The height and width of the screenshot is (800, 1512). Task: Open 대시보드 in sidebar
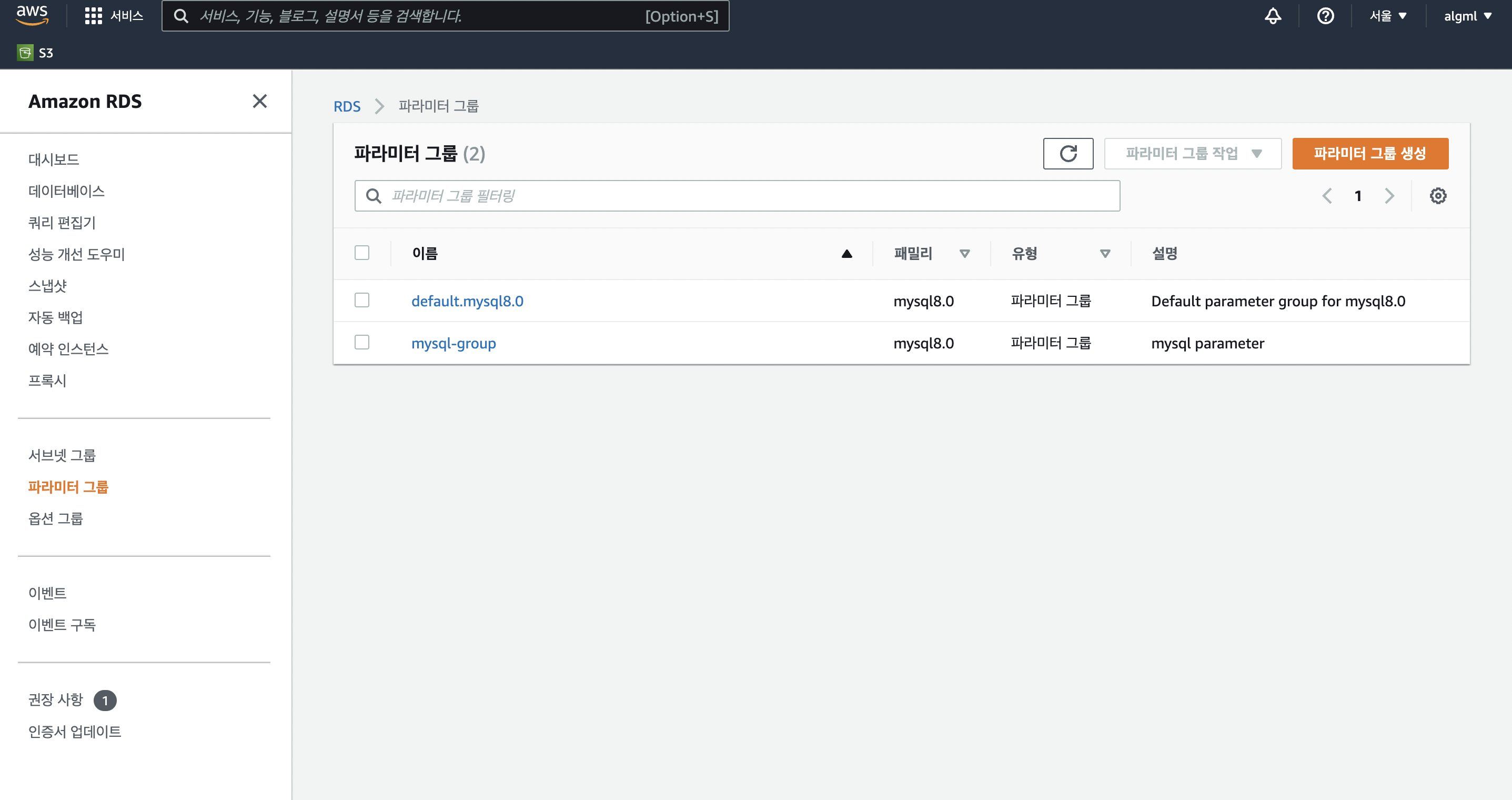[x=54, y=159]
